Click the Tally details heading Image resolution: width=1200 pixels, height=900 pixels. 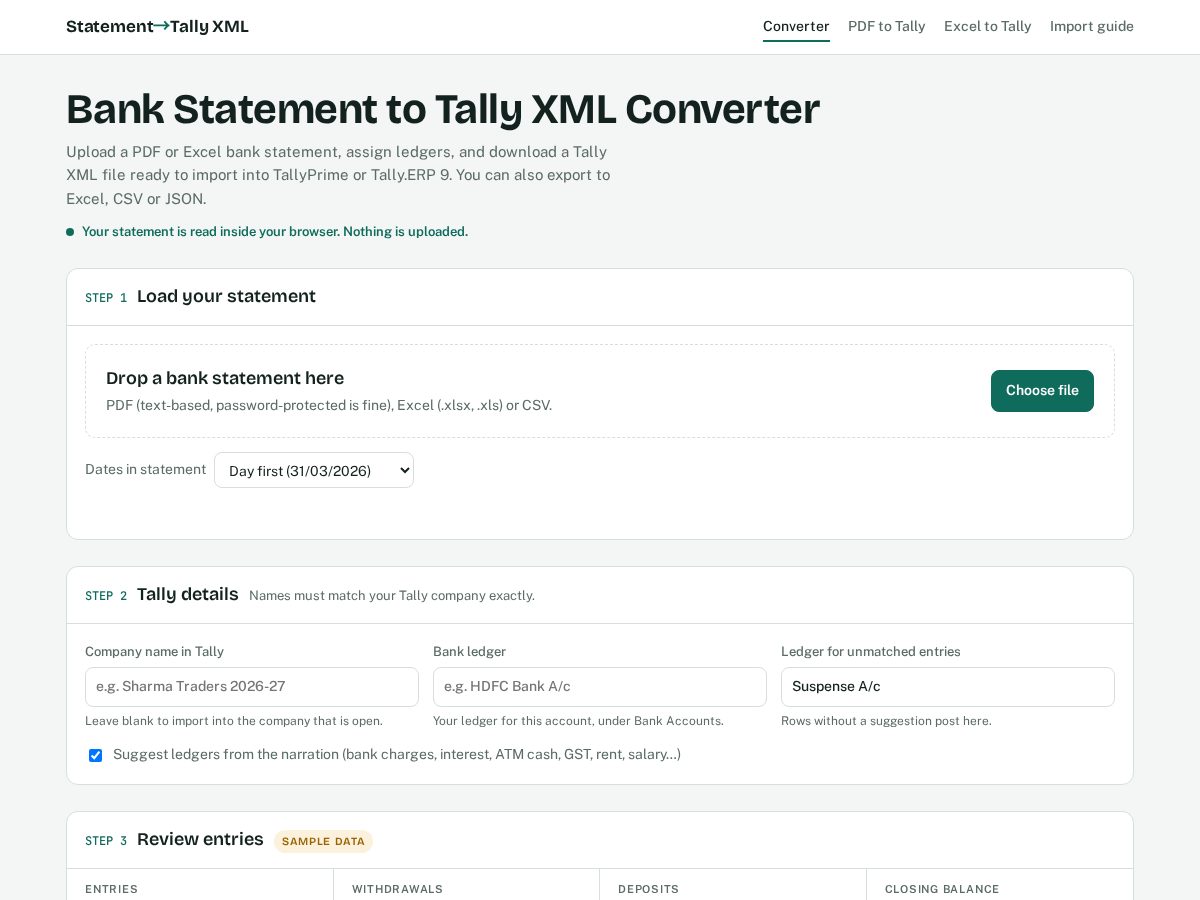coord(188,594)
